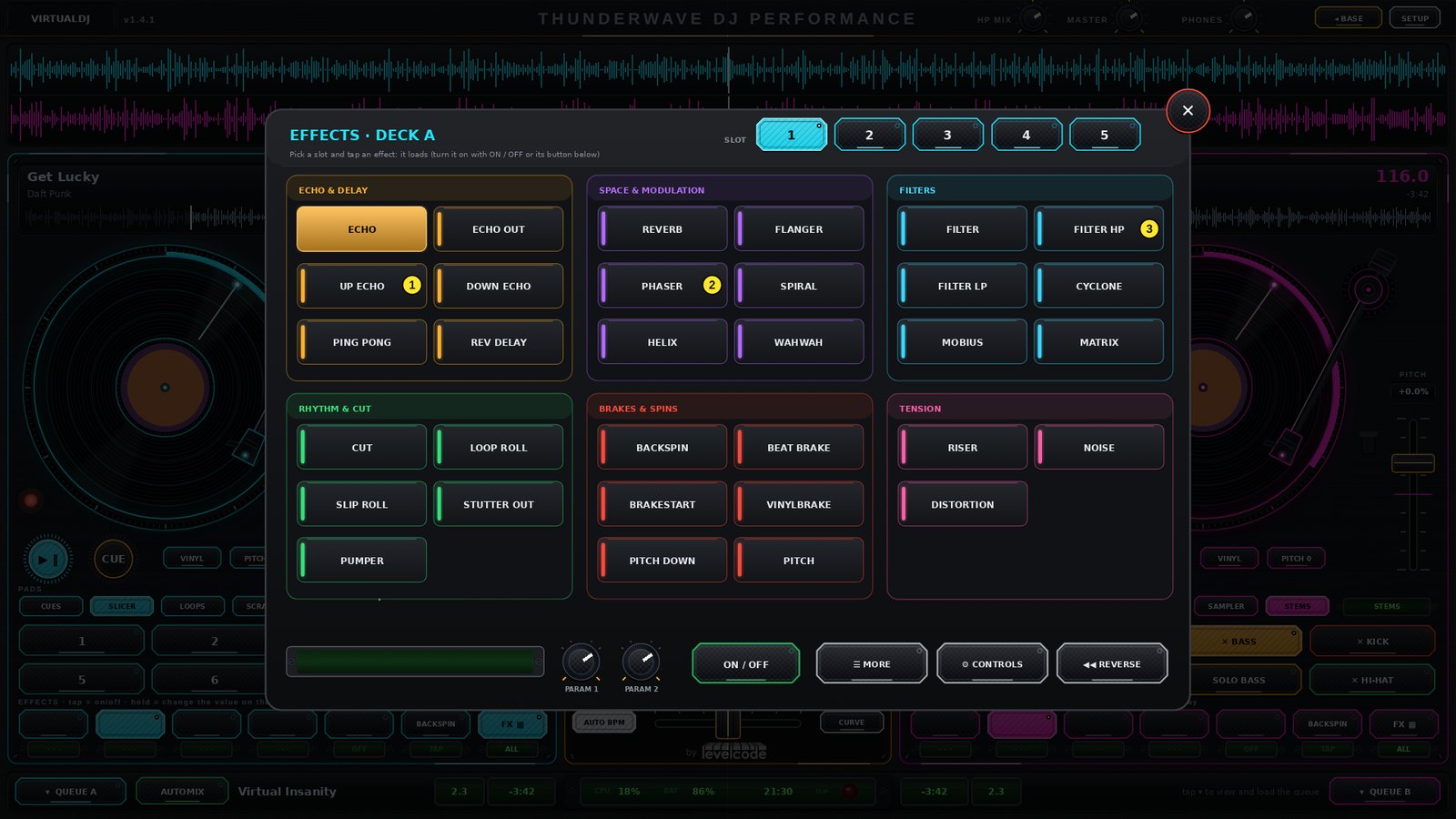The width and height of the screenshot is (1456, 819).
Task: Expand the QUEUE A dropdown
Action: [x=71, y=791]
